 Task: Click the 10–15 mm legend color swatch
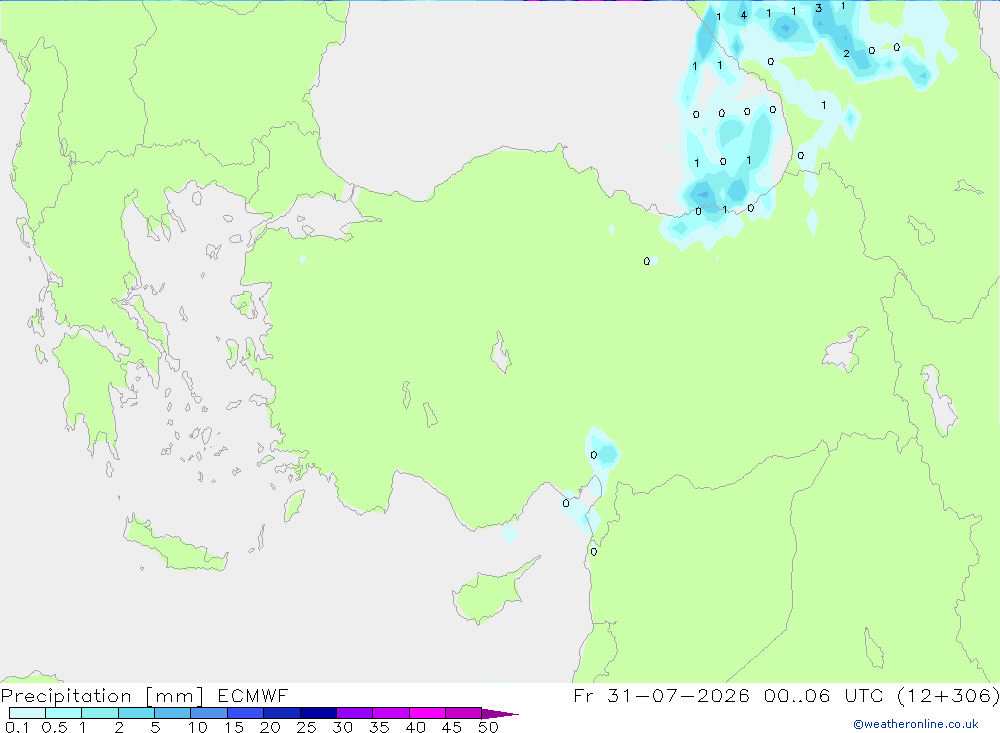[209, 713]
